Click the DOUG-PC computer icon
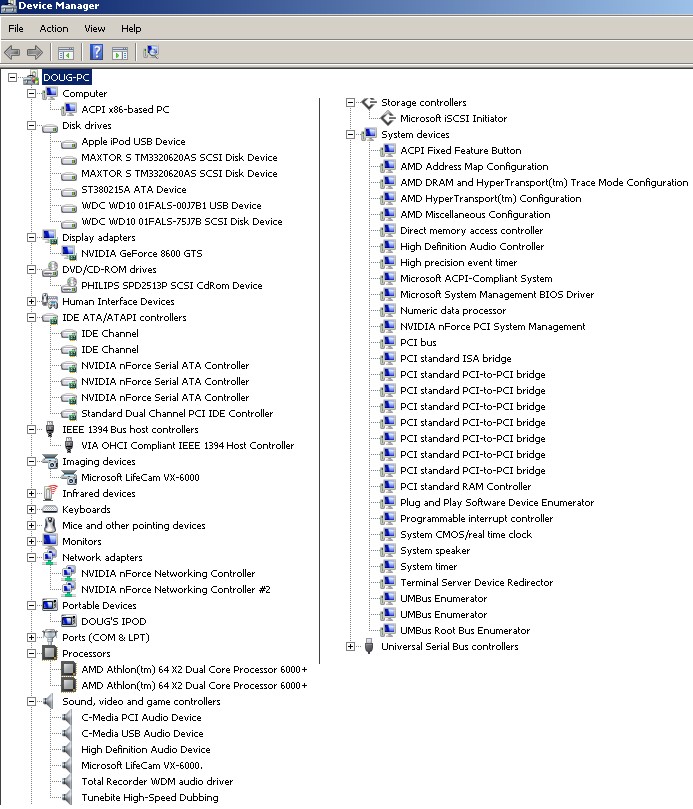This screenshot has width=693, height=809. click(31, 78)
